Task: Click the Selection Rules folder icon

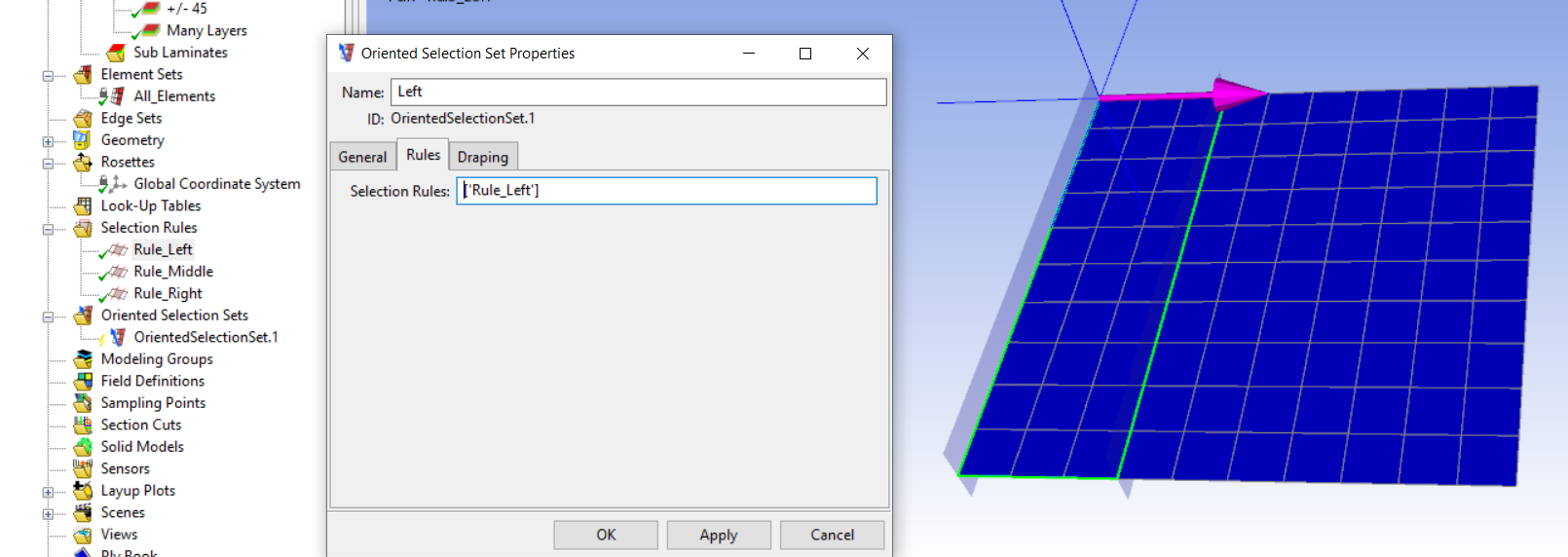Action: tap(83, 228)
